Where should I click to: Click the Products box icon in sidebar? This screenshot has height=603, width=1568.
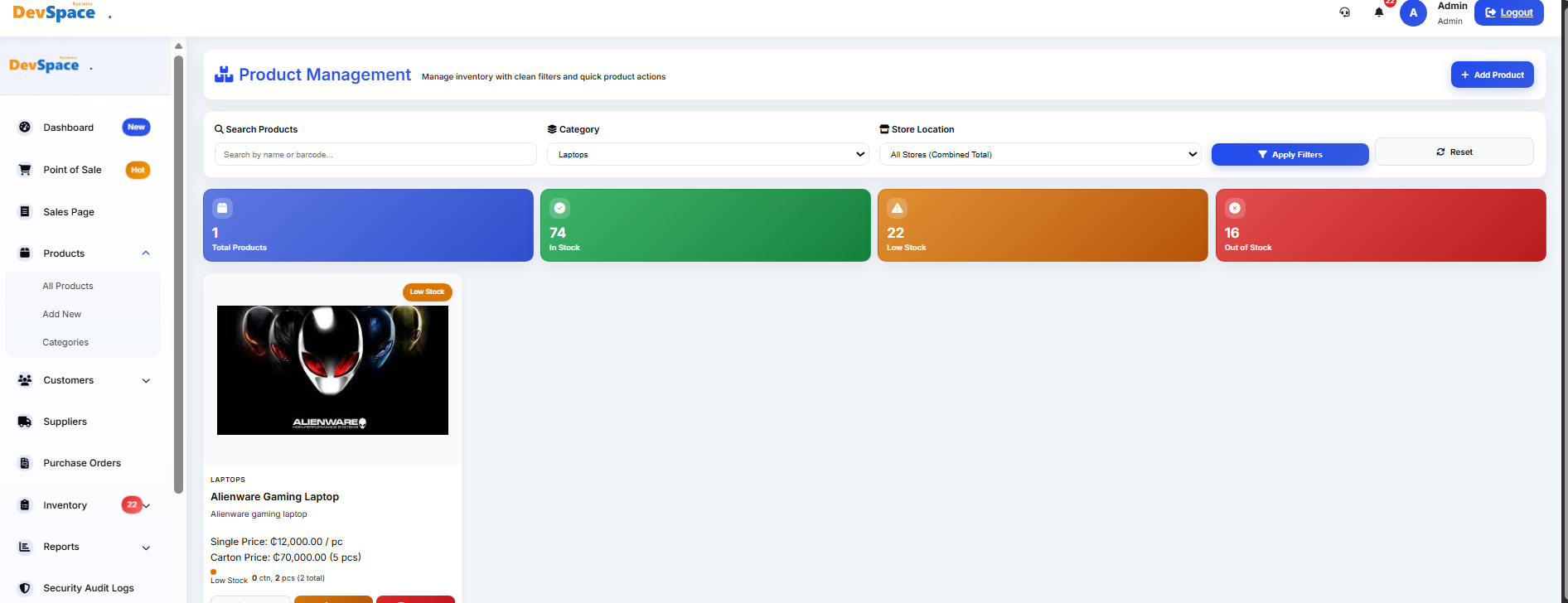(25, 253)
